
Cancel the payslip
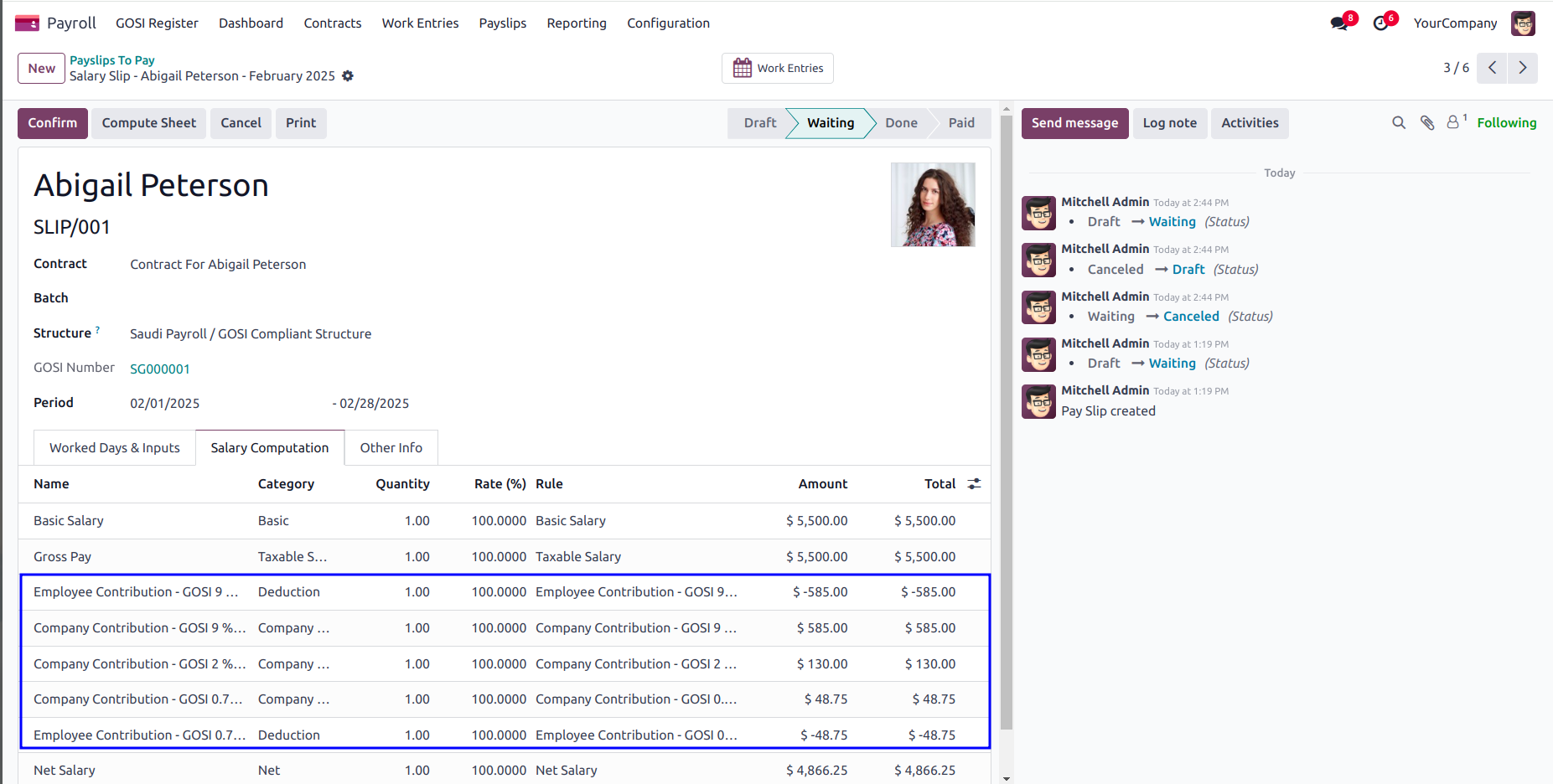coord(241,123)
